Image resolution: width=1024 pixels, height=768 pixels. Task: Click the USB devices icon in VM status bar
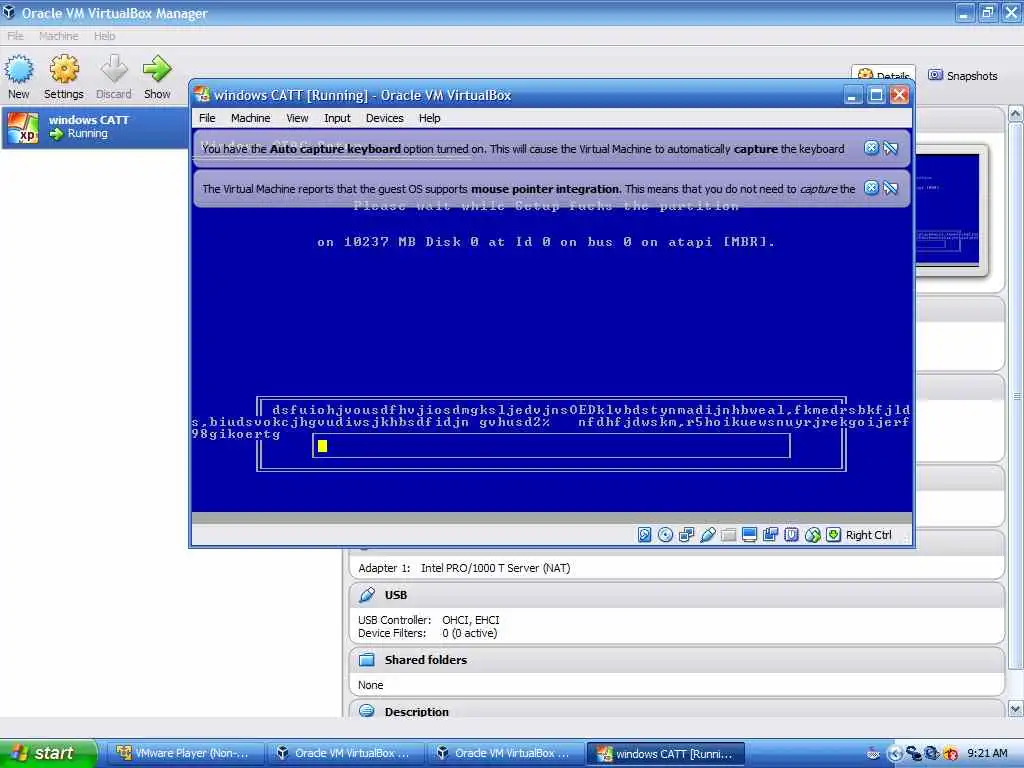[707, 535]
